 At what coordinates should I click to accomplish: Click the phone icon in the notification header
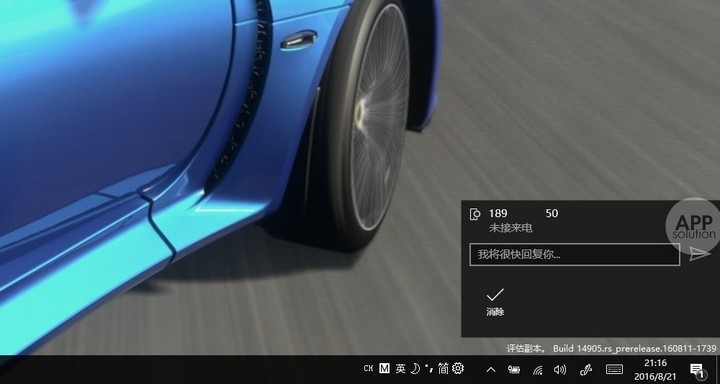click(475, 214)
